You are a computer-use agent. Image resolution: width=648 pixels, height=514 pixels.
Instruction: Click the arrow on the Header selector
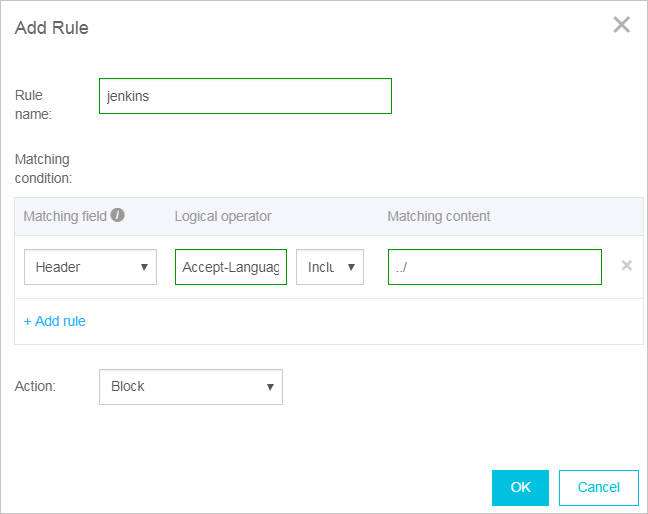click(144, 267)
